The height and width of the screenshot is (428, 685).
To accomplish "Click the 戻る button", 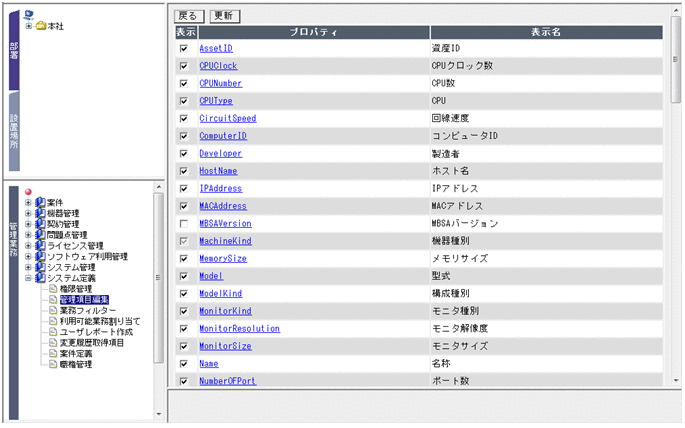I will [189, 16].
